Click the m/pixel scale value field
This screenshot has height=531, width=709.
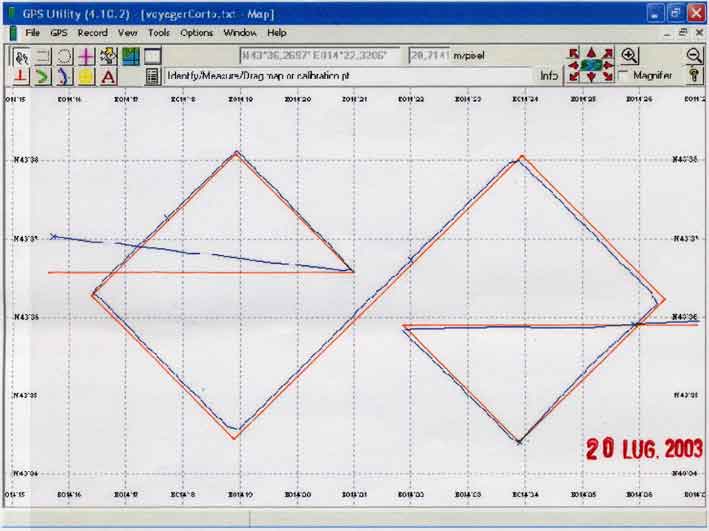[x=432, y=56]
